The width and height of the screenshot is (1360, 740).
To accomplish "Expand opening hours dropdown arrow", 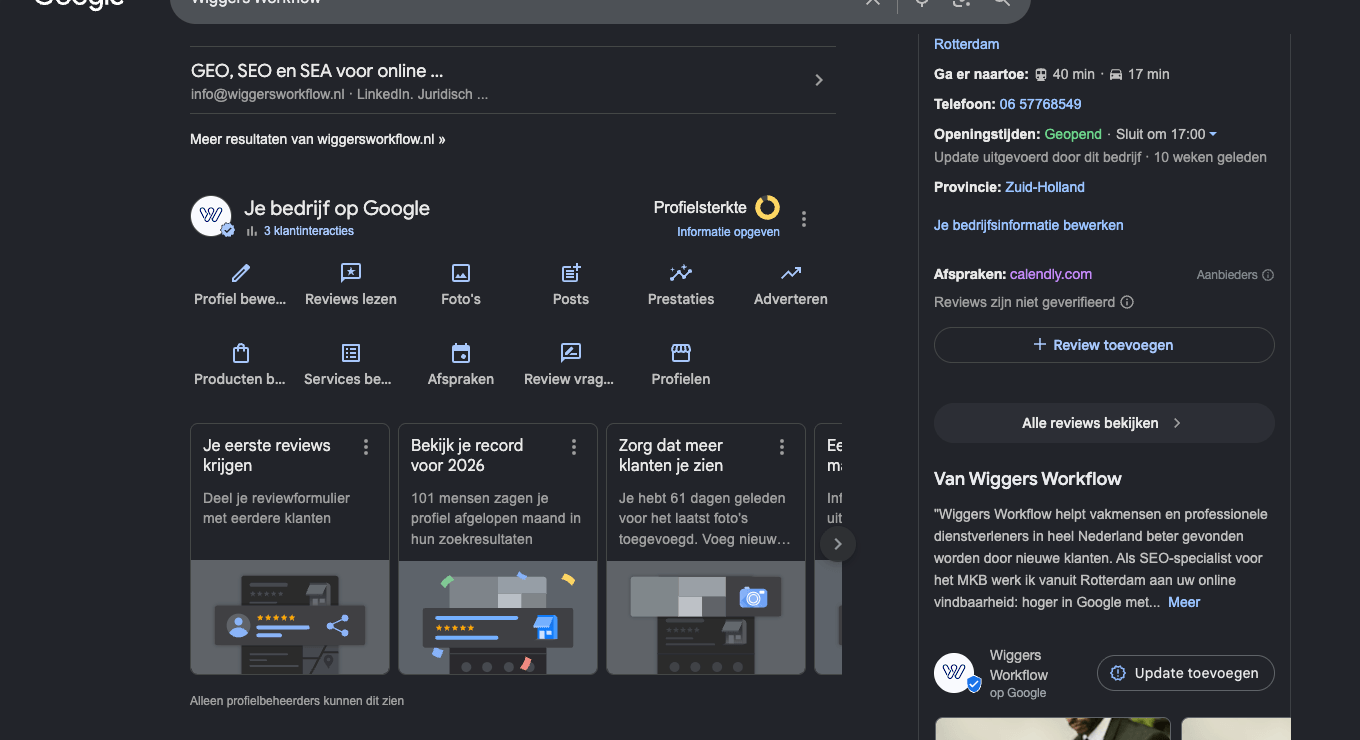I will click(1213, 134).
